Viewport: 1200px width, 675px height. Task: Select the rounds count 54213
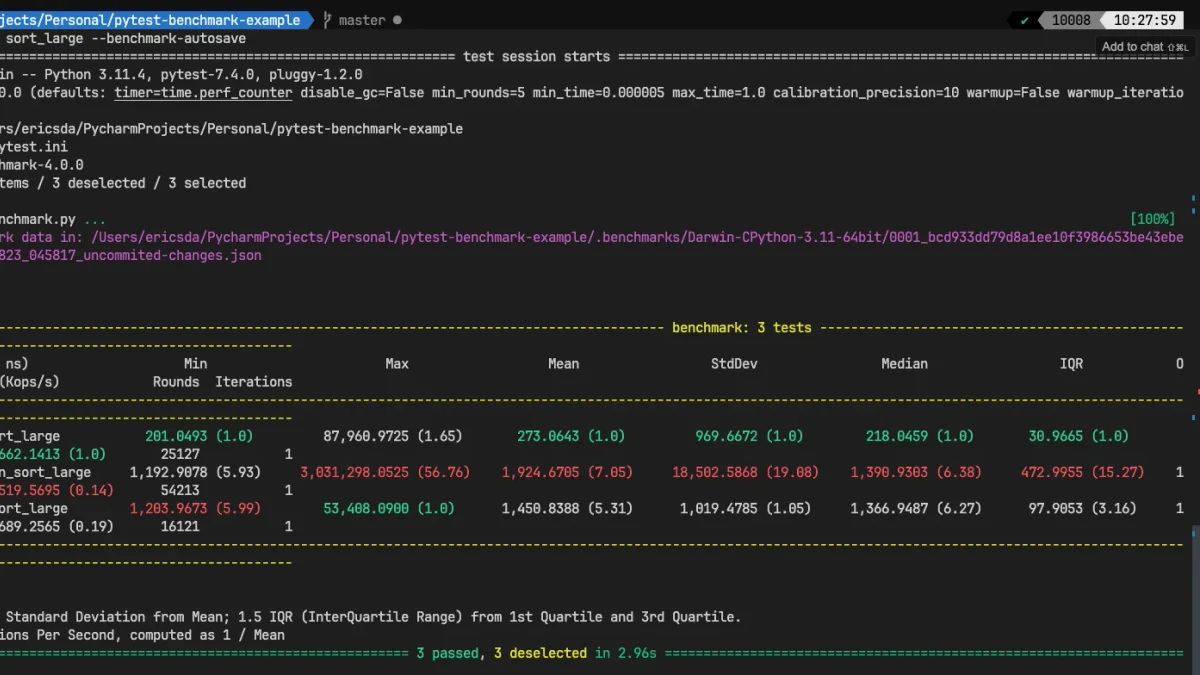[180, 489]
